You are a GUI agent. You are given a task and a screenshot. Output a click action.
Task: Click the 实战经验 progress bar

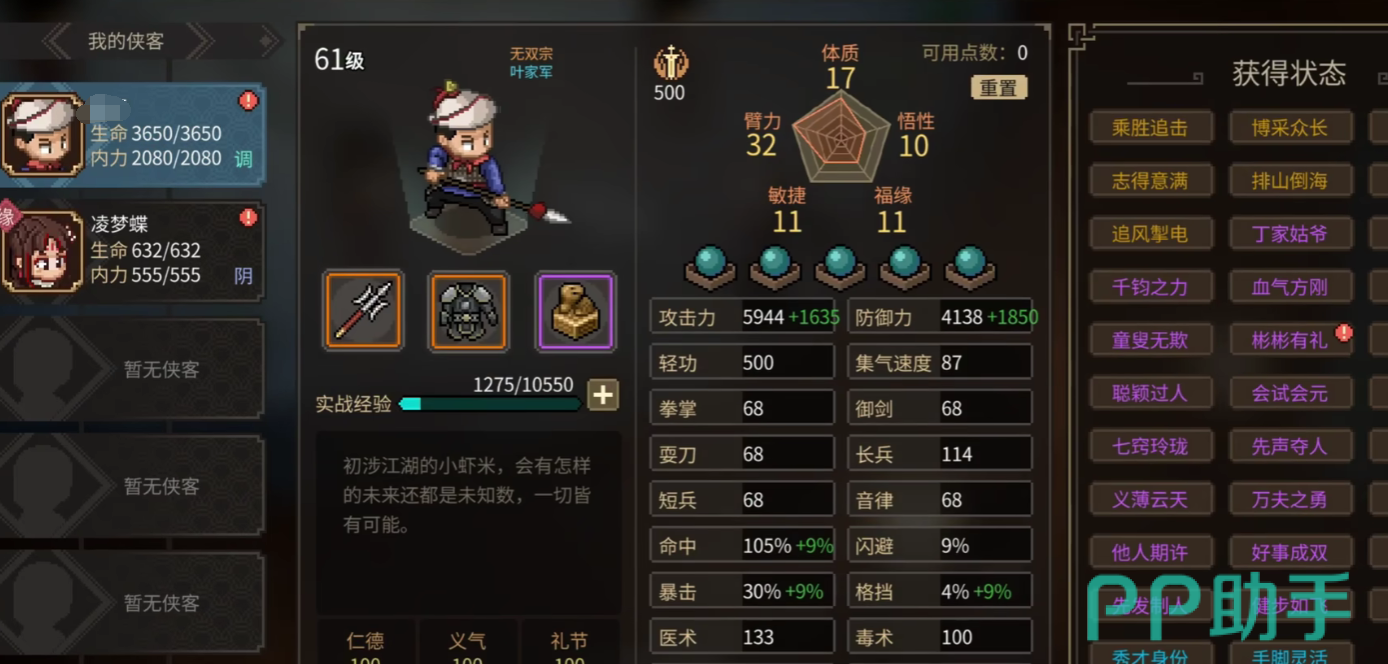coord(490,404)
